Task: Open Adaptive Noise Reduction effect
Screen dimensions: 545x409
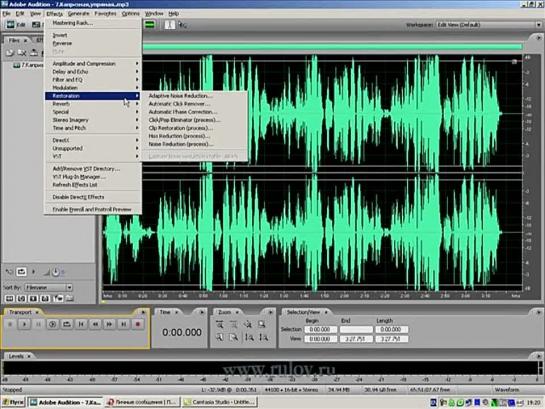Action: pyautogui.click(x=194, y=96)
